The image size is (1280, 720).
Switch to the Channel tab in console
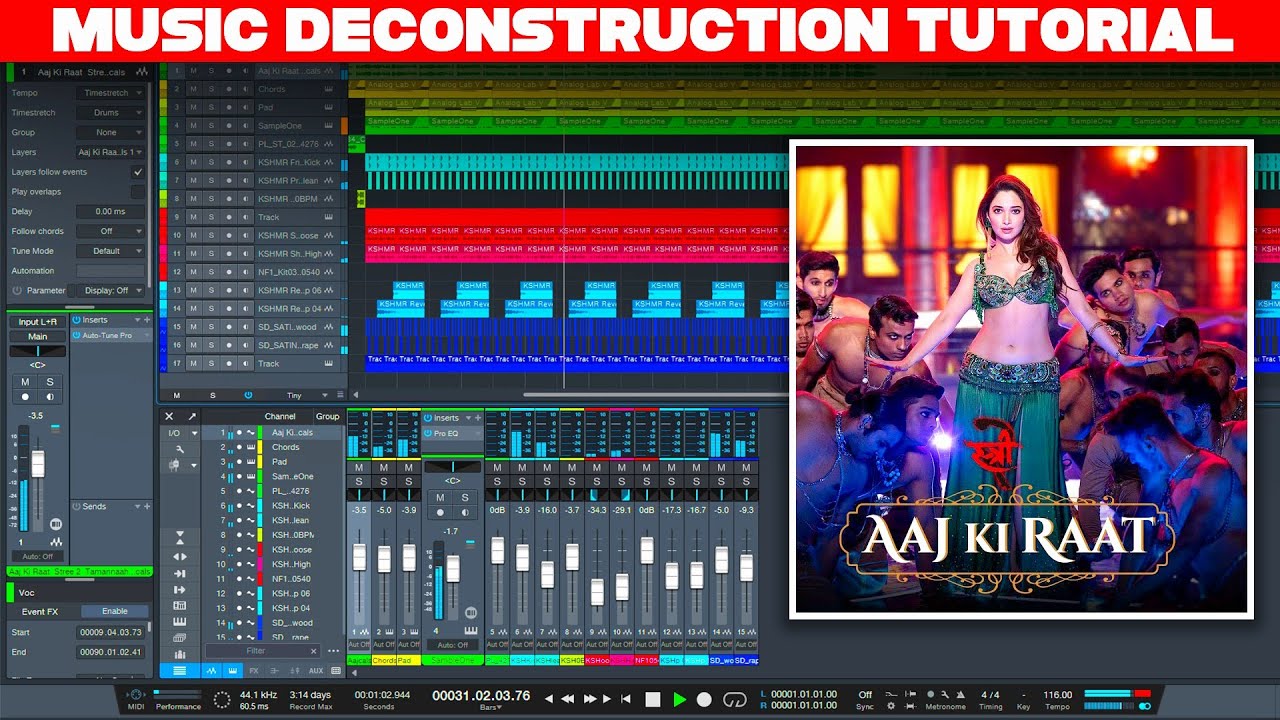click(x=280, y=416)
